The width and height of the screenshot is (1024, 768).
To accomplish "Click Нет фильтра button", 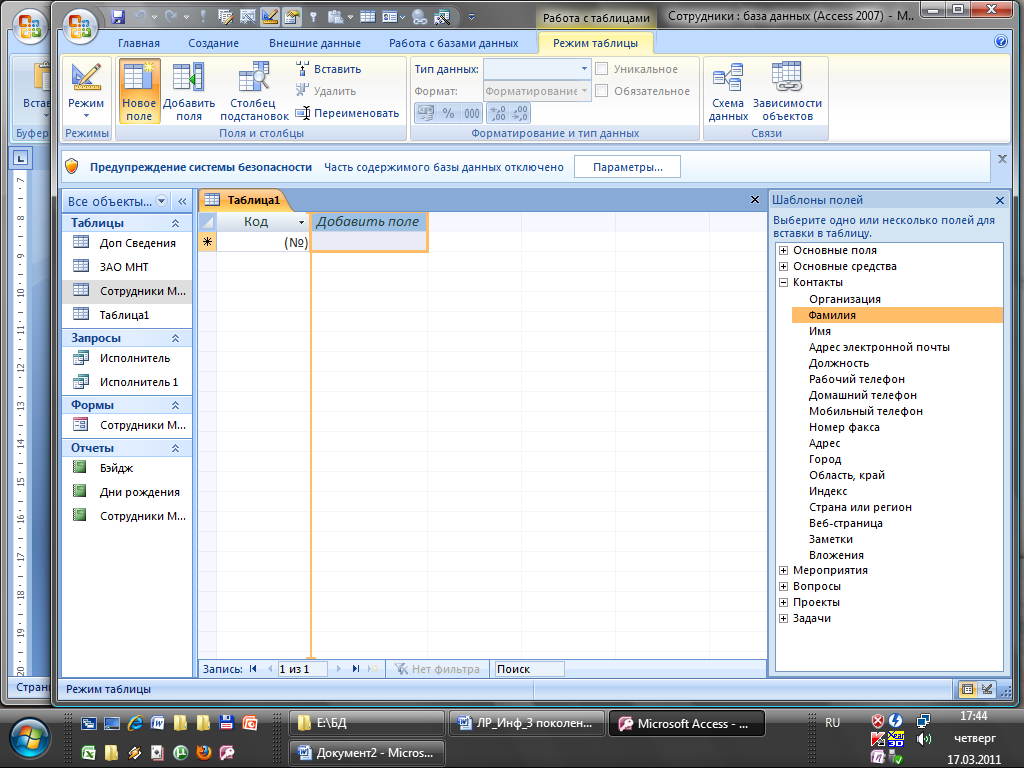I will [x=438, y=669].
